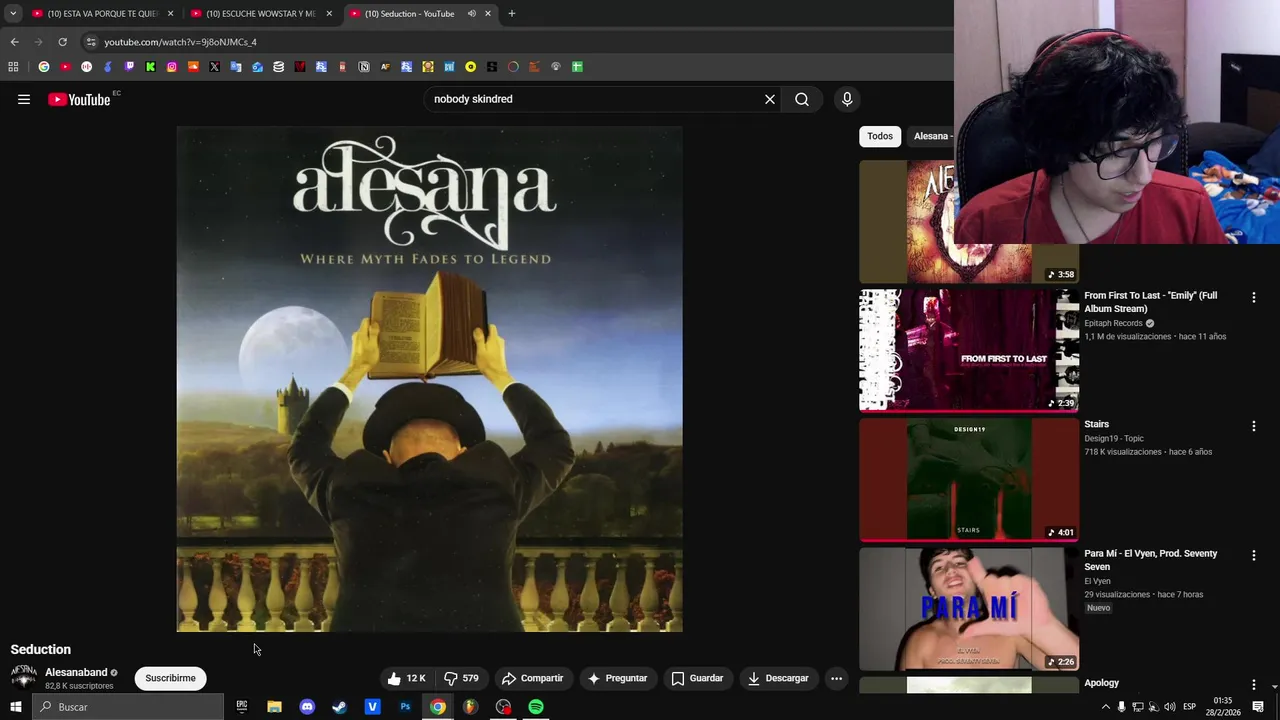Open Para Mí El Vyen video thumbnail
The width and height of the screenshot is (1280, 720).
(x=969, y=609)
